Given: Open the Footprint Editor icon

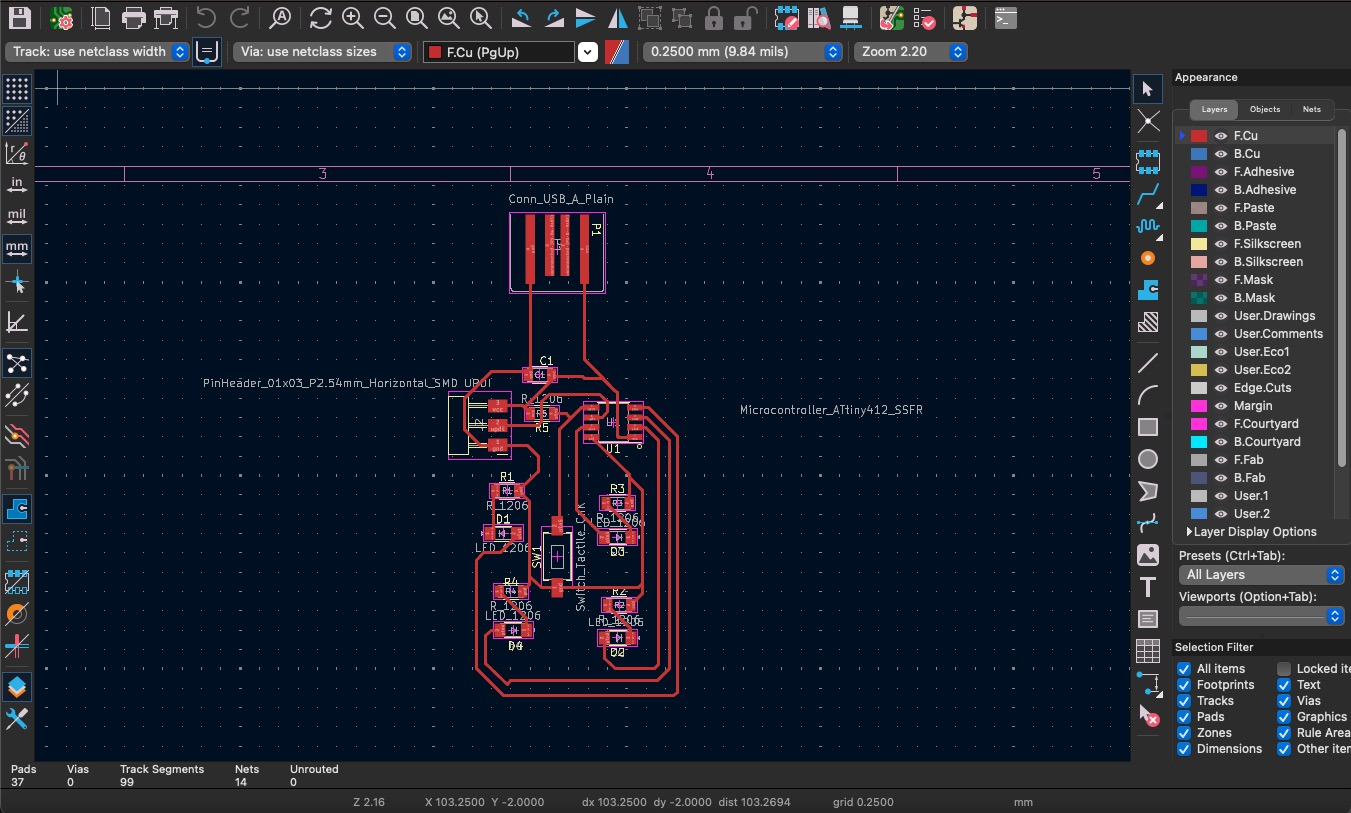Looking at the screenshot, I should click(786, 17).
